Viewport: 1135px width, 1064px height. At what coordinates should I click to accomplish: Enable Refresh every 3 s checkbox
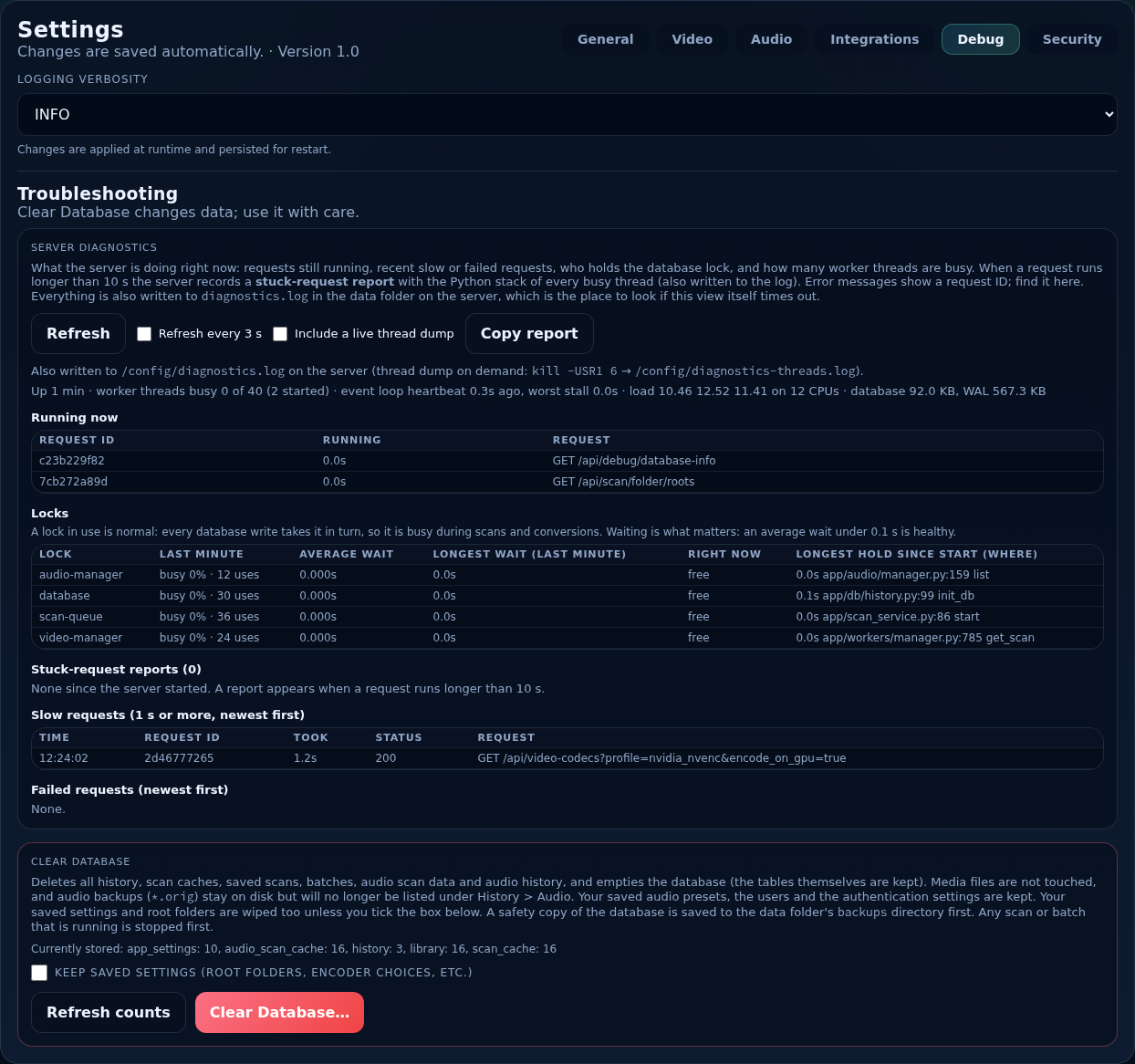[x=144, y=334]
